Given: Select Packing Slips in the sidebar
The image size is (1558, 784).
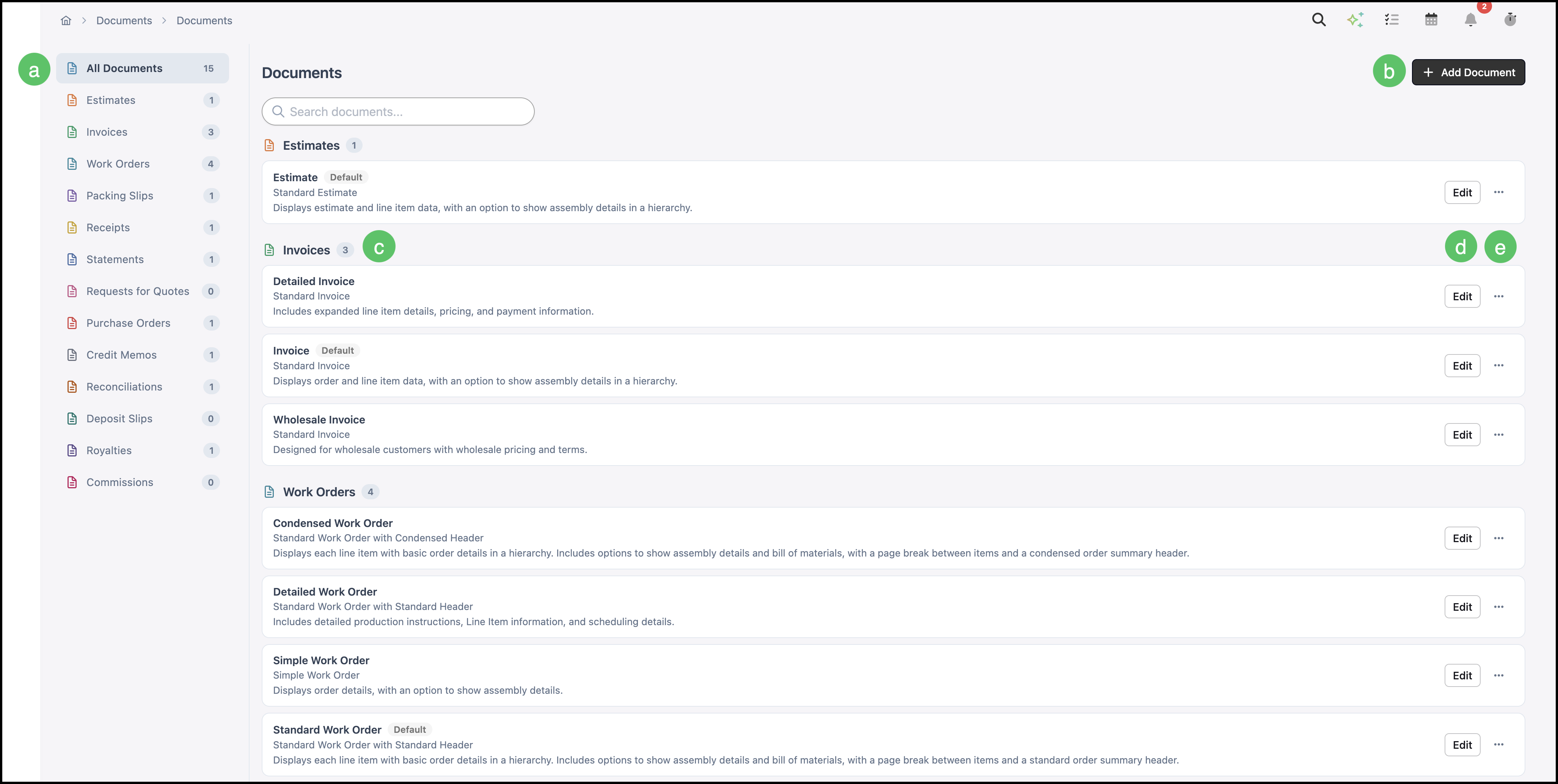Looking at the screenshot, I should [x=143, y=196].
